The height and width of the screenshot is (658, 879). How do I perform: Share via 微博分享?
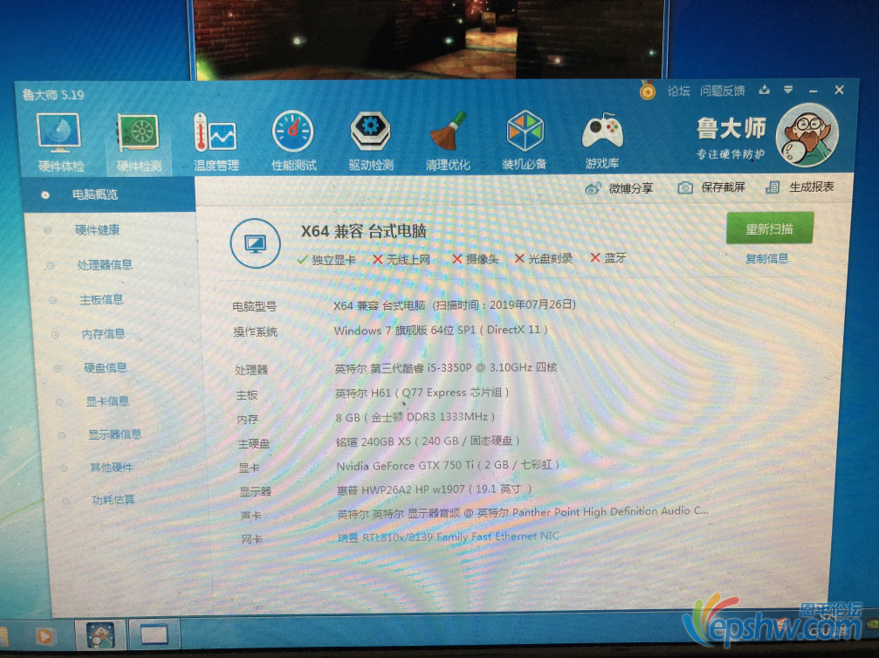[x=619, y=188]
